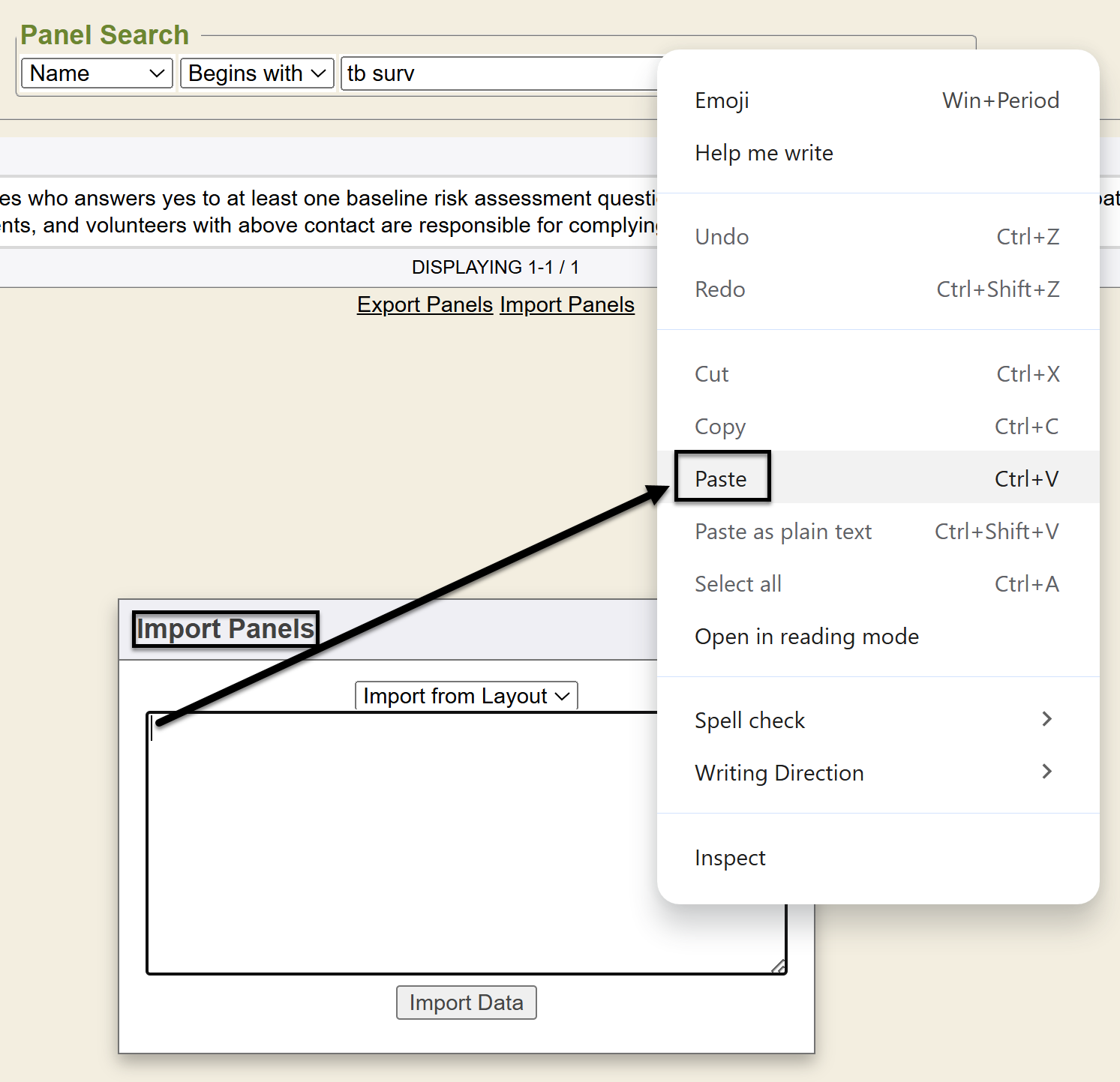
Task: Click the Import Panels link
Action: tap(567, 304)
